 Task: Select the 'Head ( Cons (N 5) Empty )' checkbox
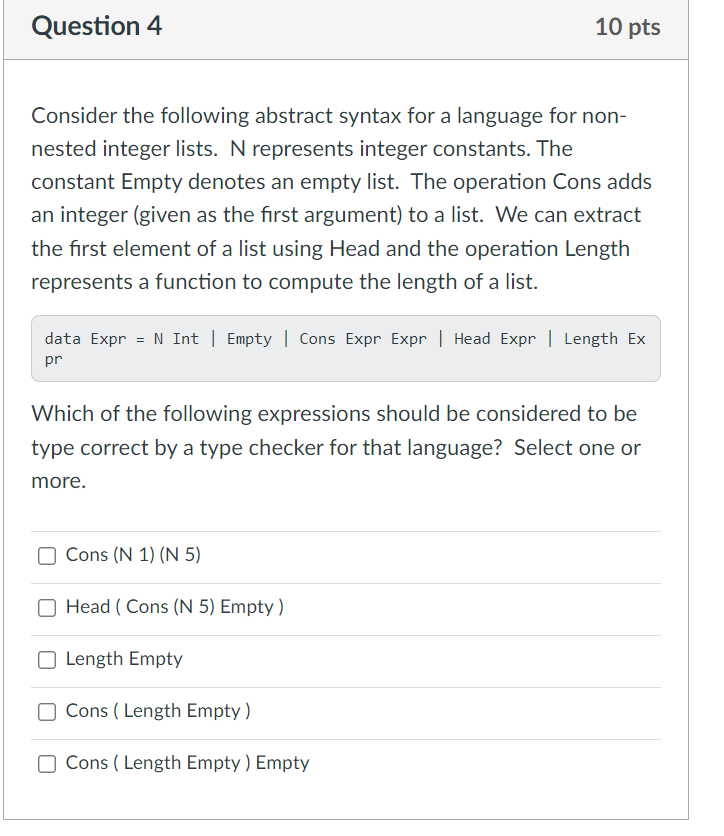pos(46,607)
